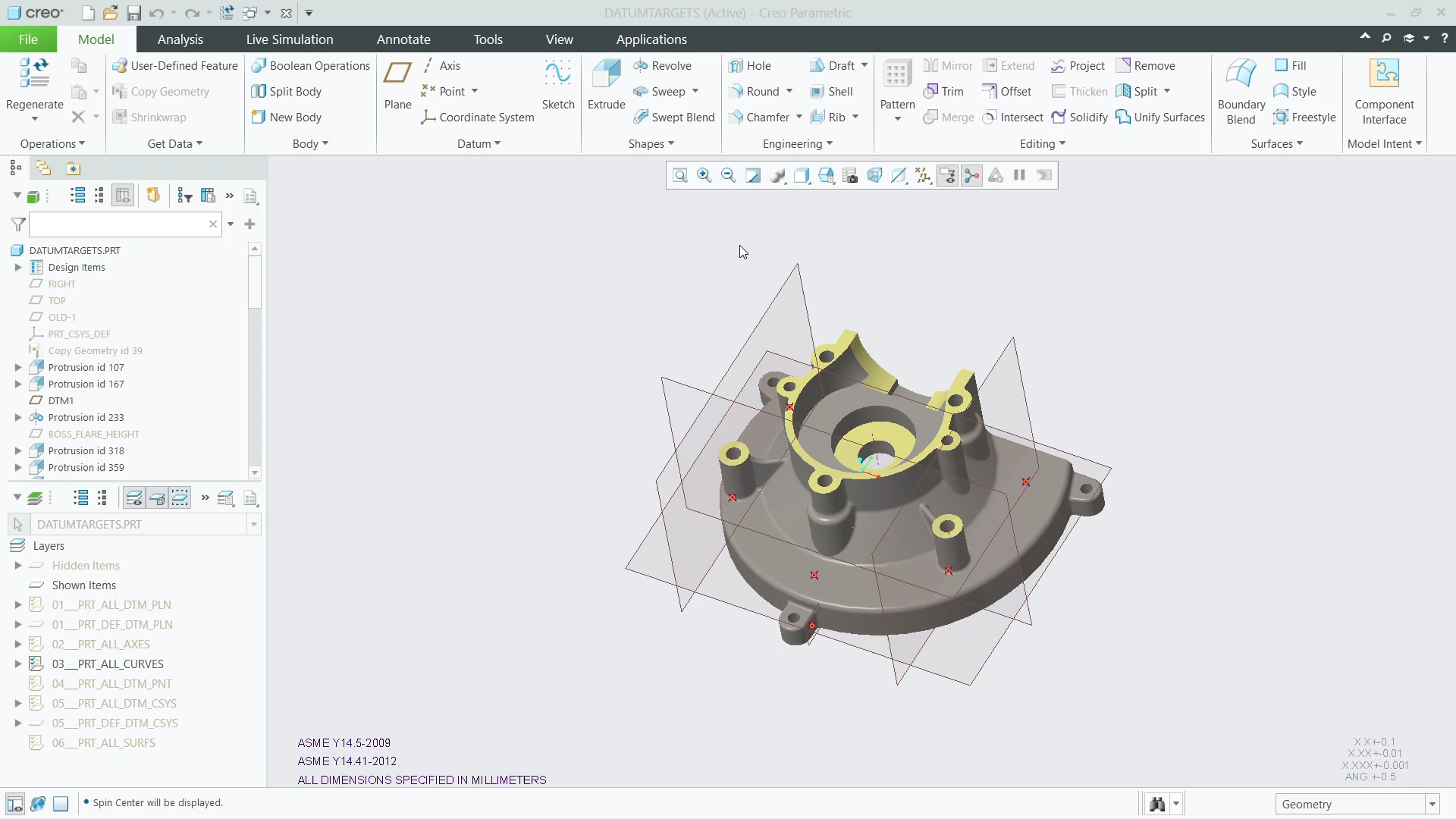Click Boolean Operations button

click(x=311, y=66)
